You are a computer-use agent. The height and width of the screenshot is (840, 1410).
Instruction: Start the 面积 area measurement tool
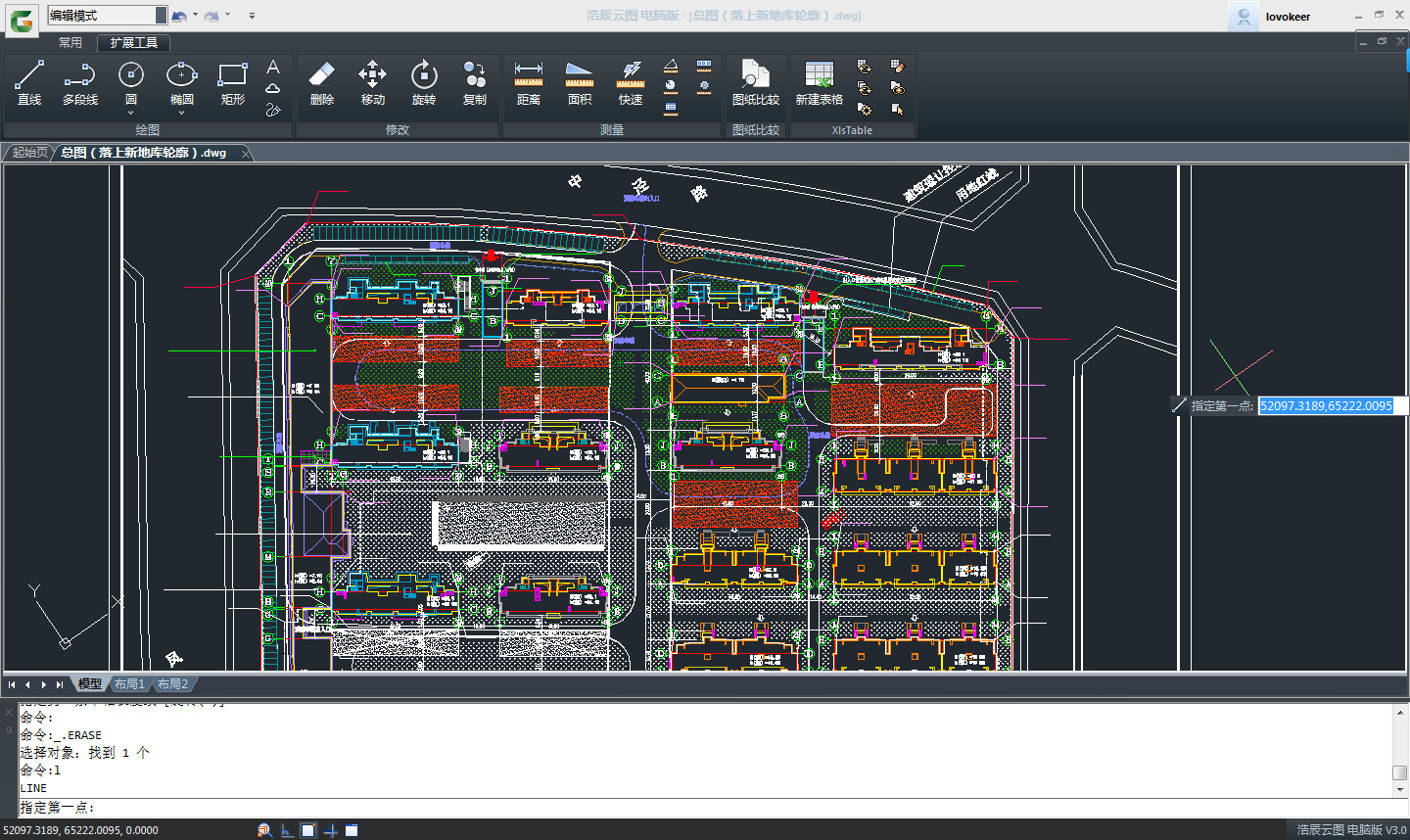click(579, 83)
